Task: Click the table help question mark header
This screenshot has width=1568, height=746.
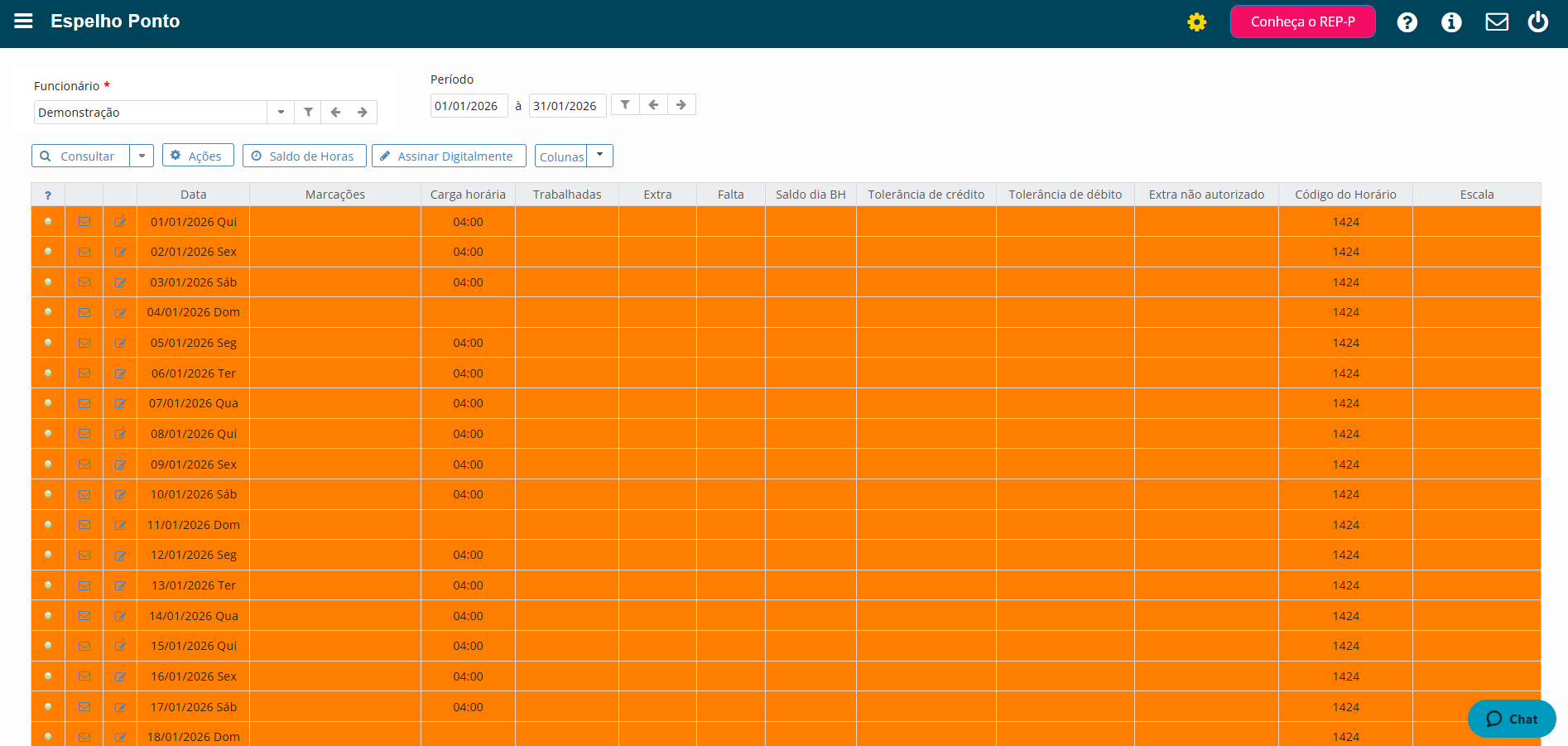Action: pos(48,195)
